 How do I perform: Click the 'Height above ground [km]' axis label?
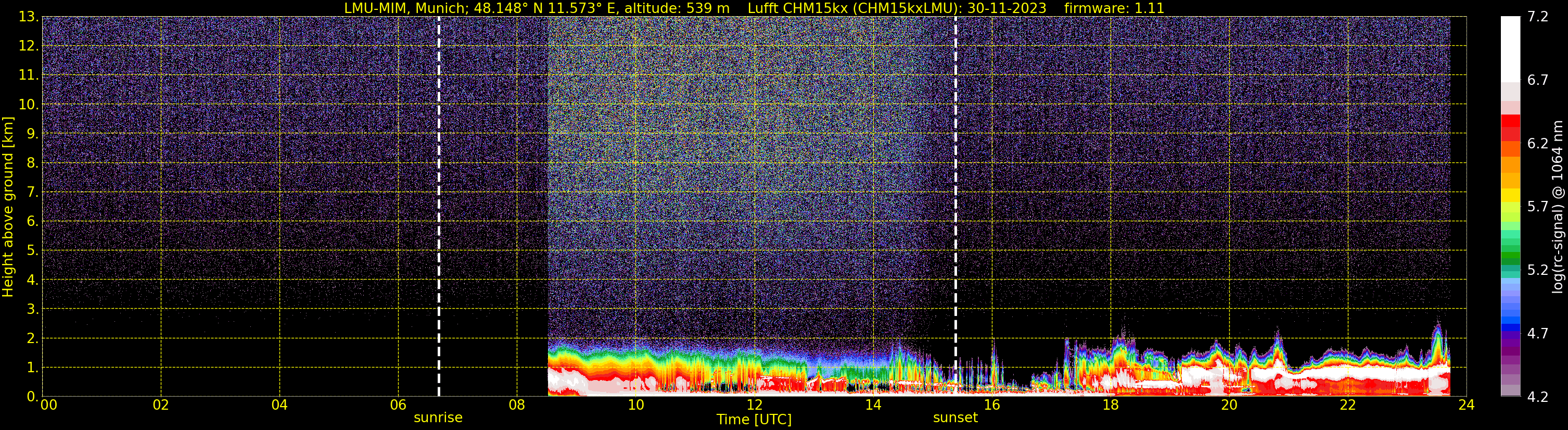pos(8,207)
